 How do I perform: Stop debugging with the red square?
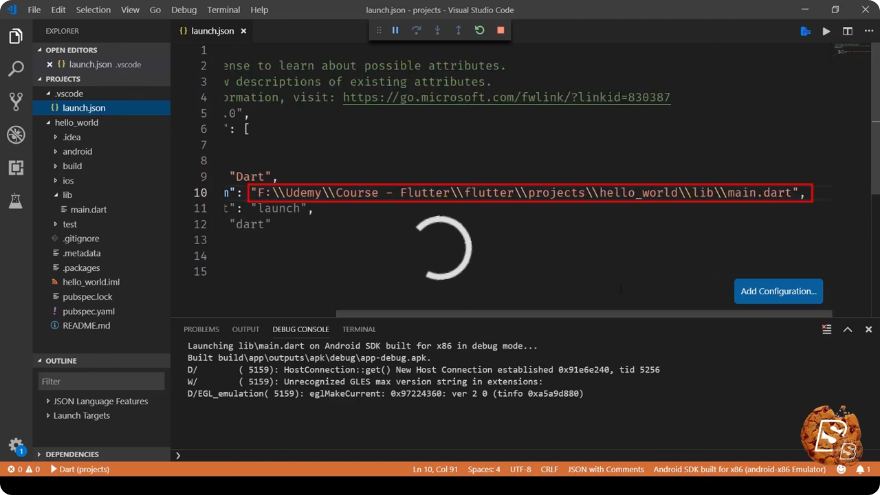tap(501, 30)
